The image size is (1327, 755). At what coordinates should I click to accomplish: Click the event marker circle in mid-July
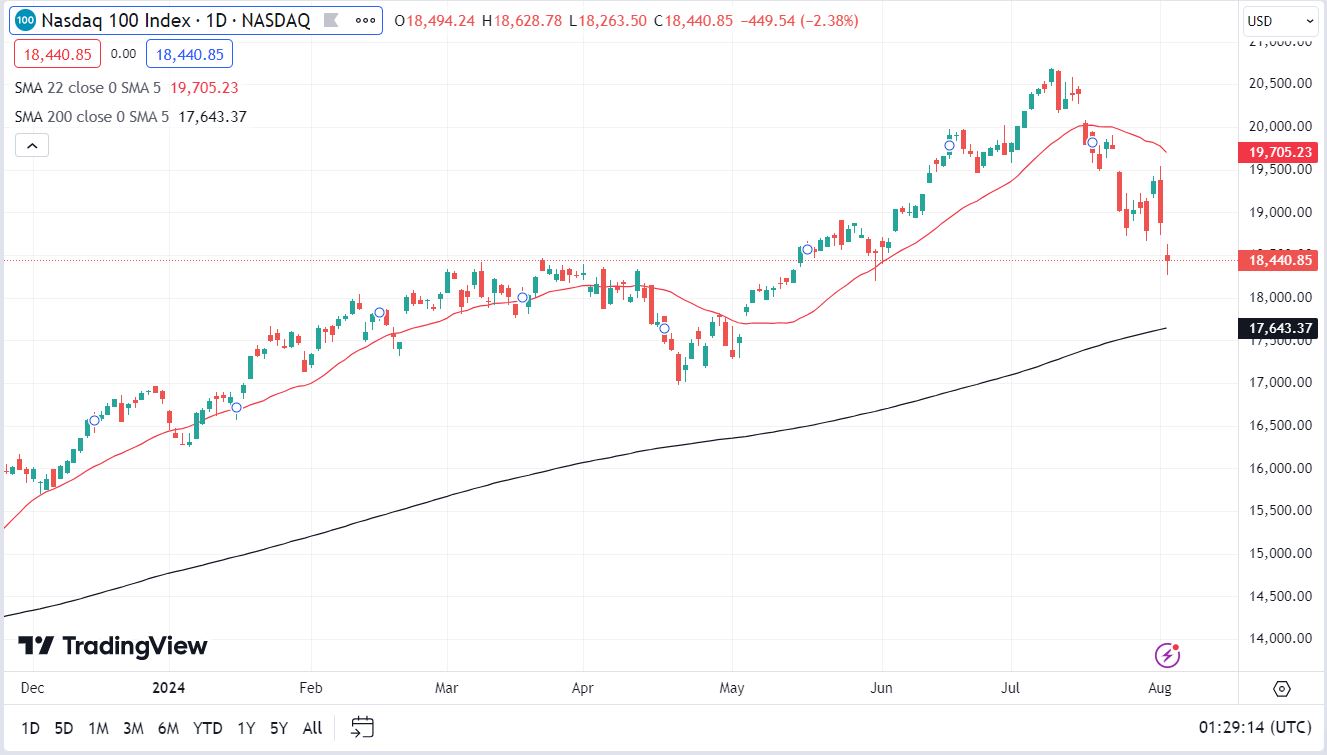click(1093, 143)
